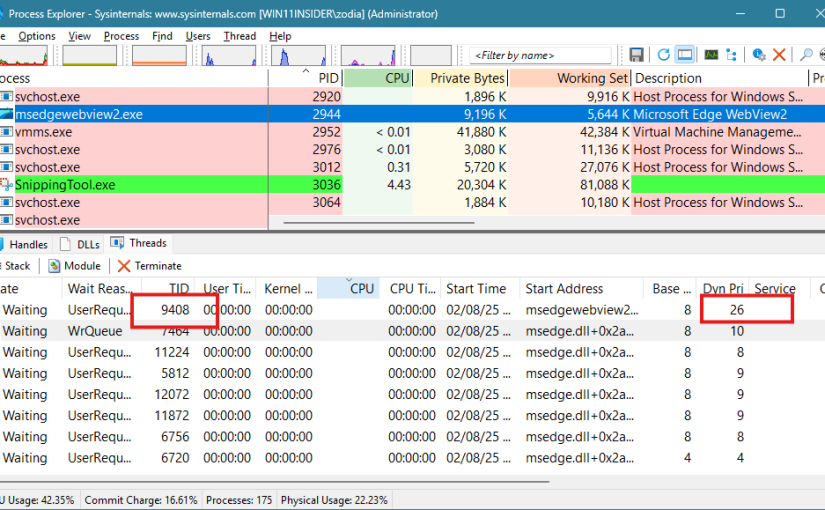
Task: Open the System Information graph icon
Action: (710, 55)
